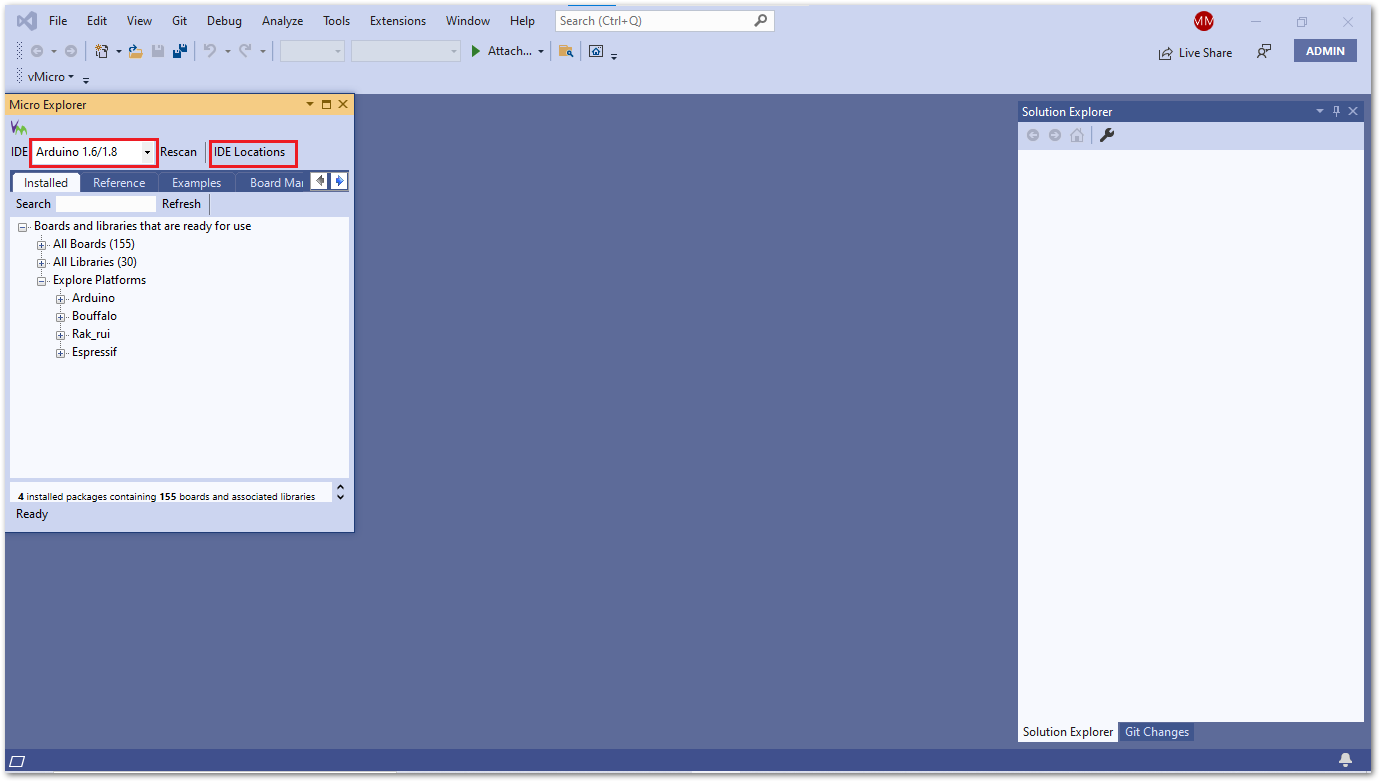Maximize the Micro Explorer panel

[x=326, y=104]
